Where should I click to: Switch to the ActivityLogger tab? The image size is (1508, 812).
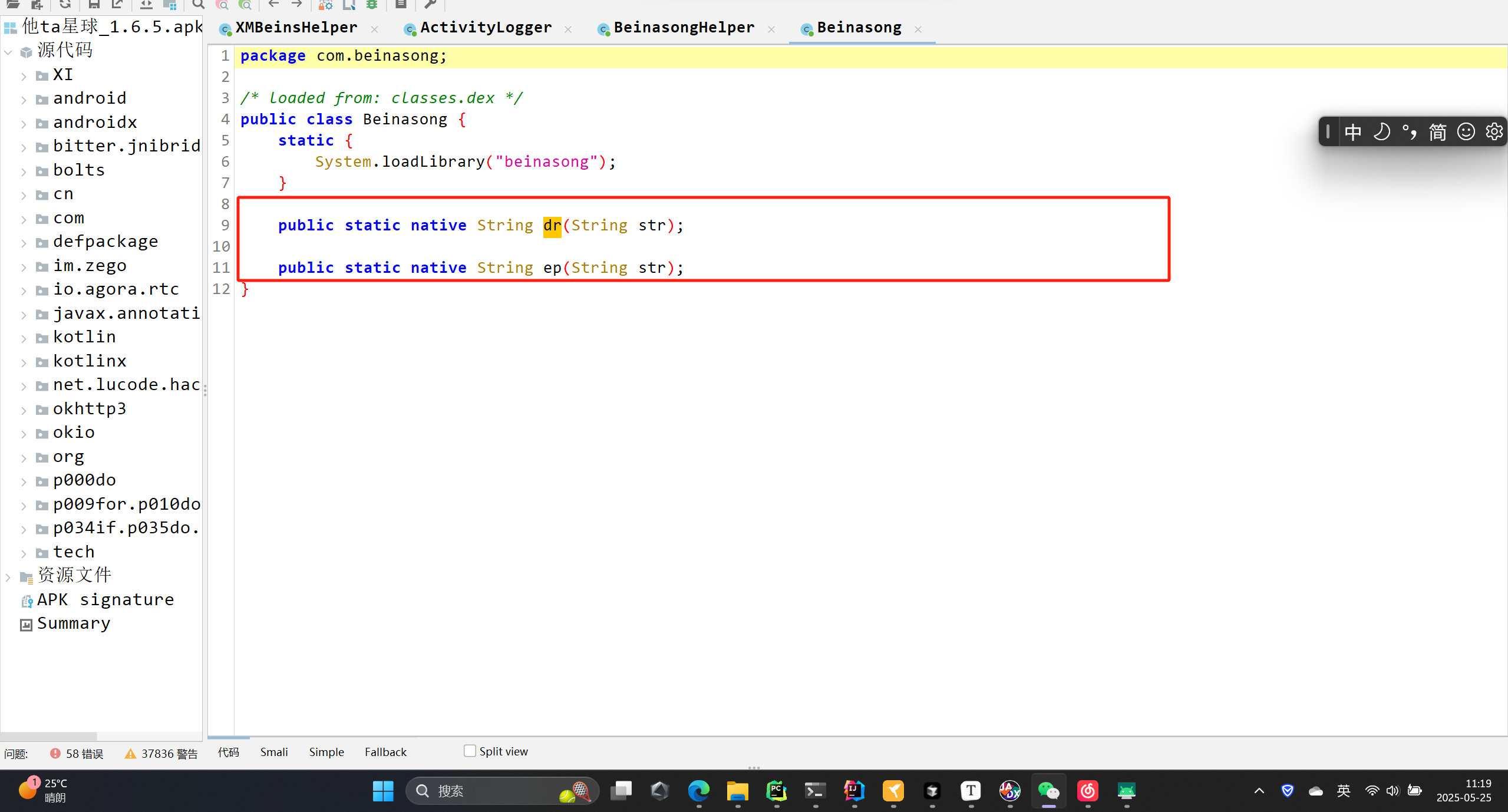486,28
